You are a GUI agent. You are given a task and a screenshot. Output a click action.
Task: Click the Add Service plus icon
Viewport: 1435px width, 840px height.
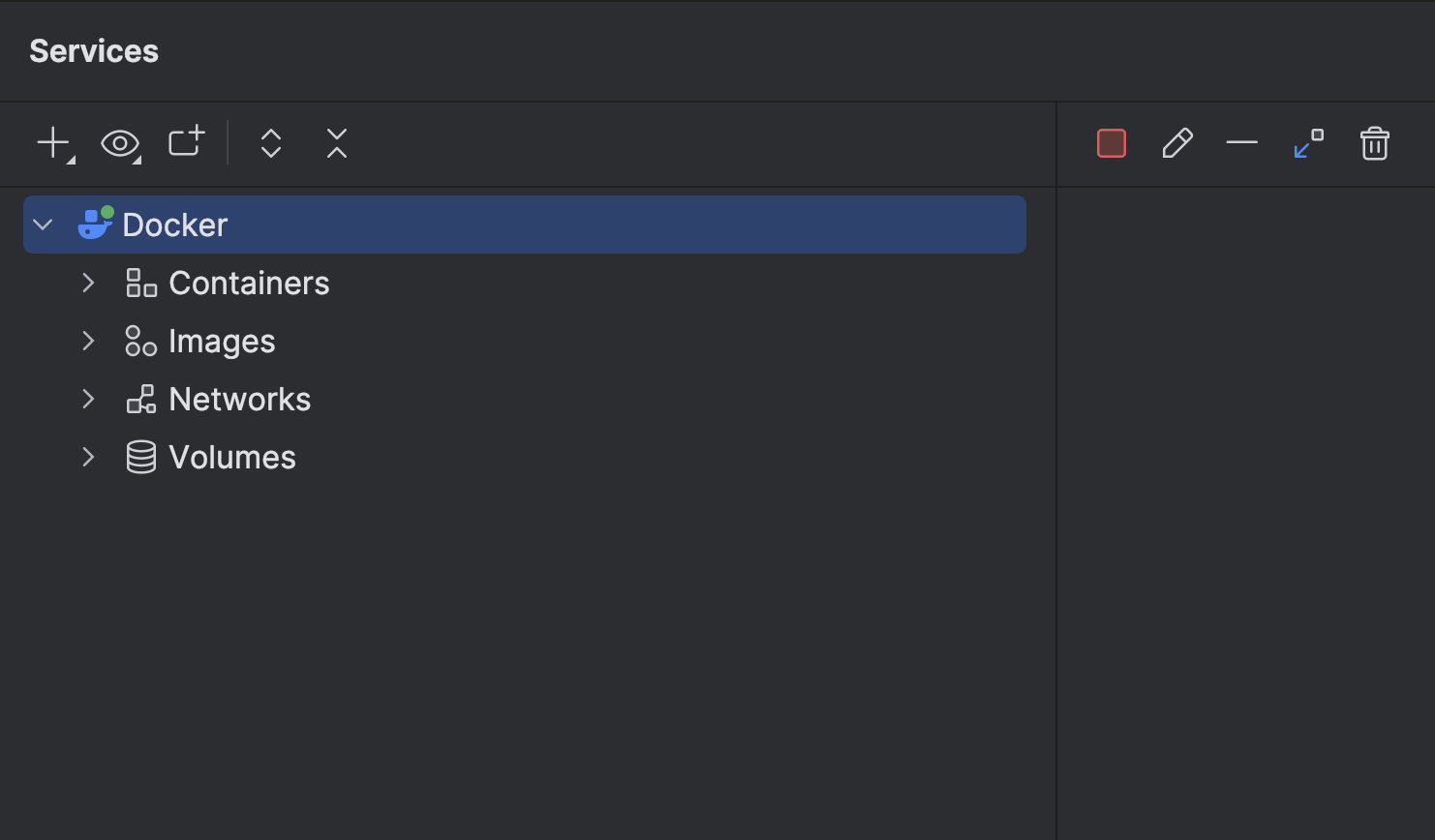coord(53,143)
